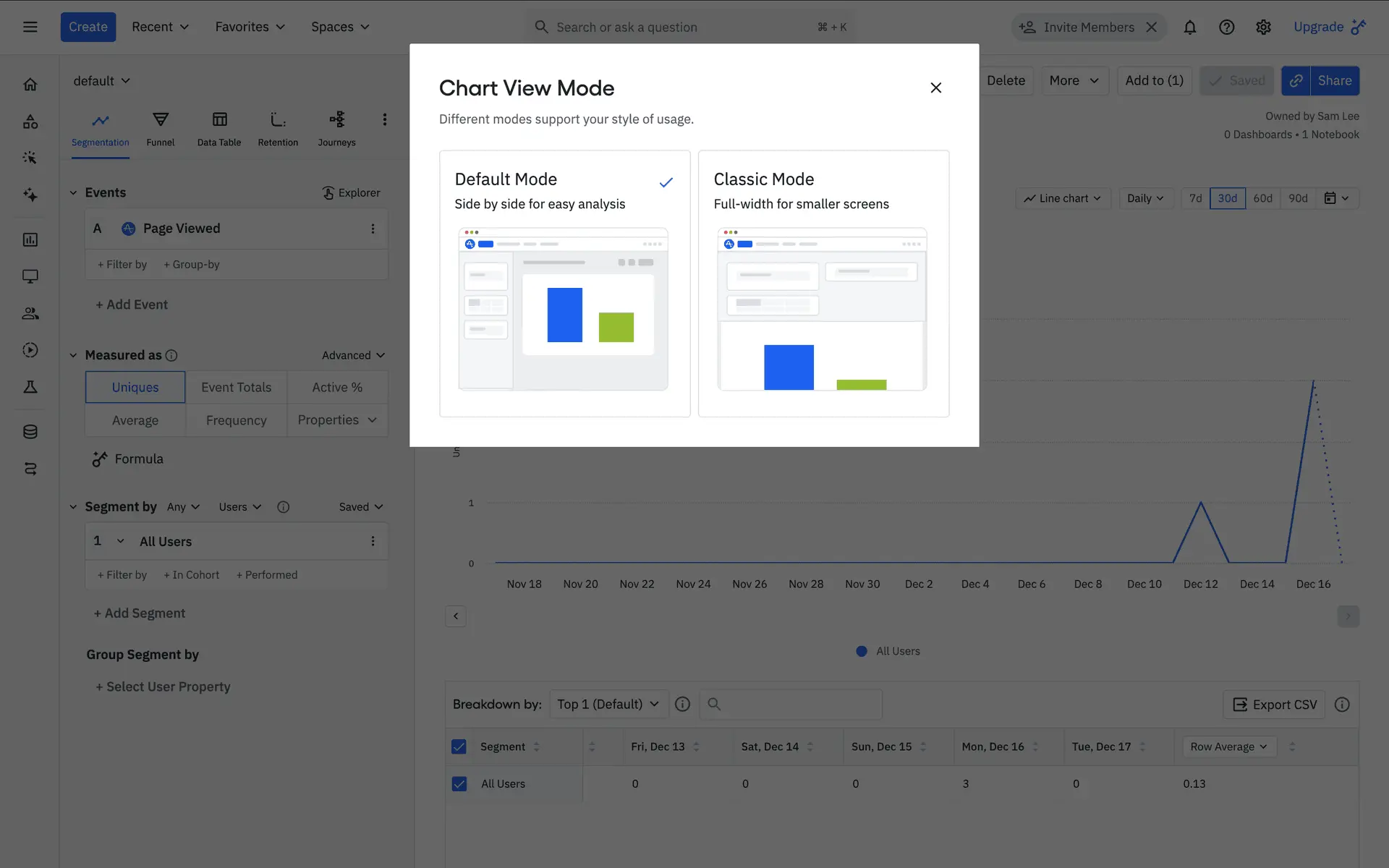The width and height of the screenshot is (1389, 868).
Task: Click the Home icon in the sidebar
Action: pyautogui.click(x=30, y=85)
